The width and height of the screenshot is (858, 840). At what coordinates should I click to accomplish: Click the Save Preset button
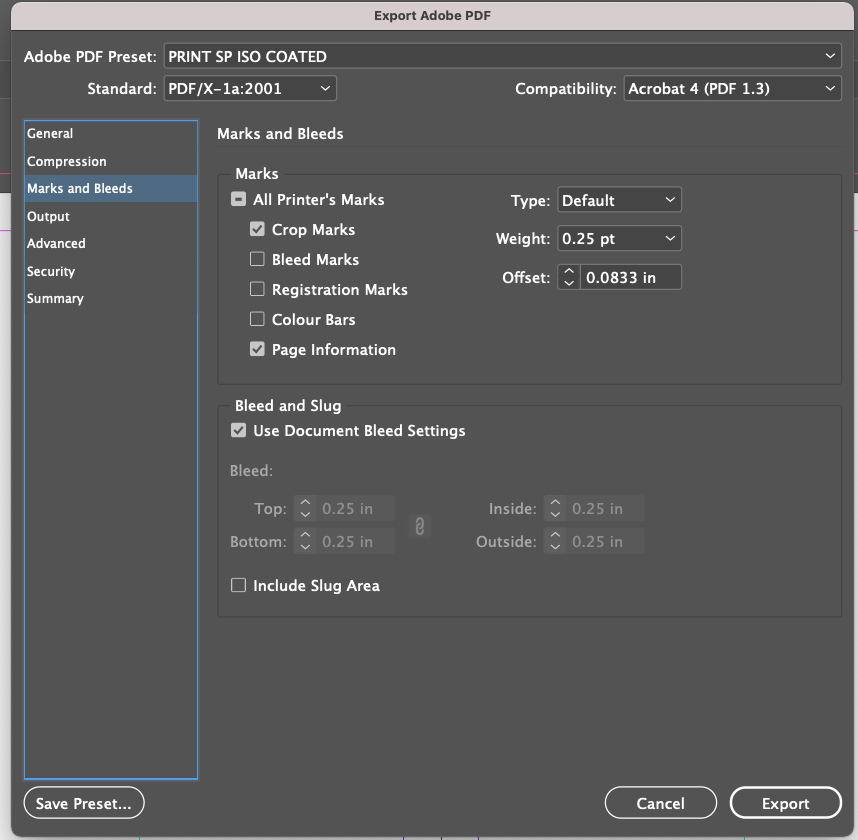(x=84, y=803)
